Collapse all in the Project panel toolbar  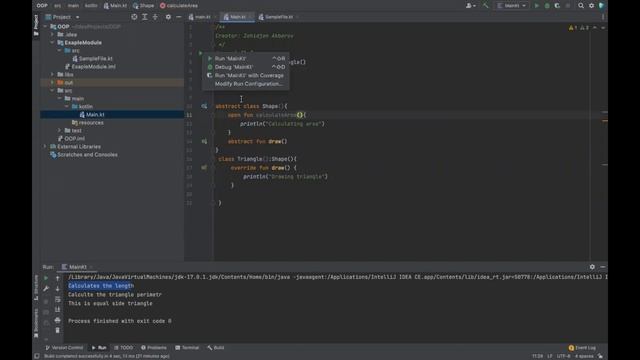coord(155,17)
